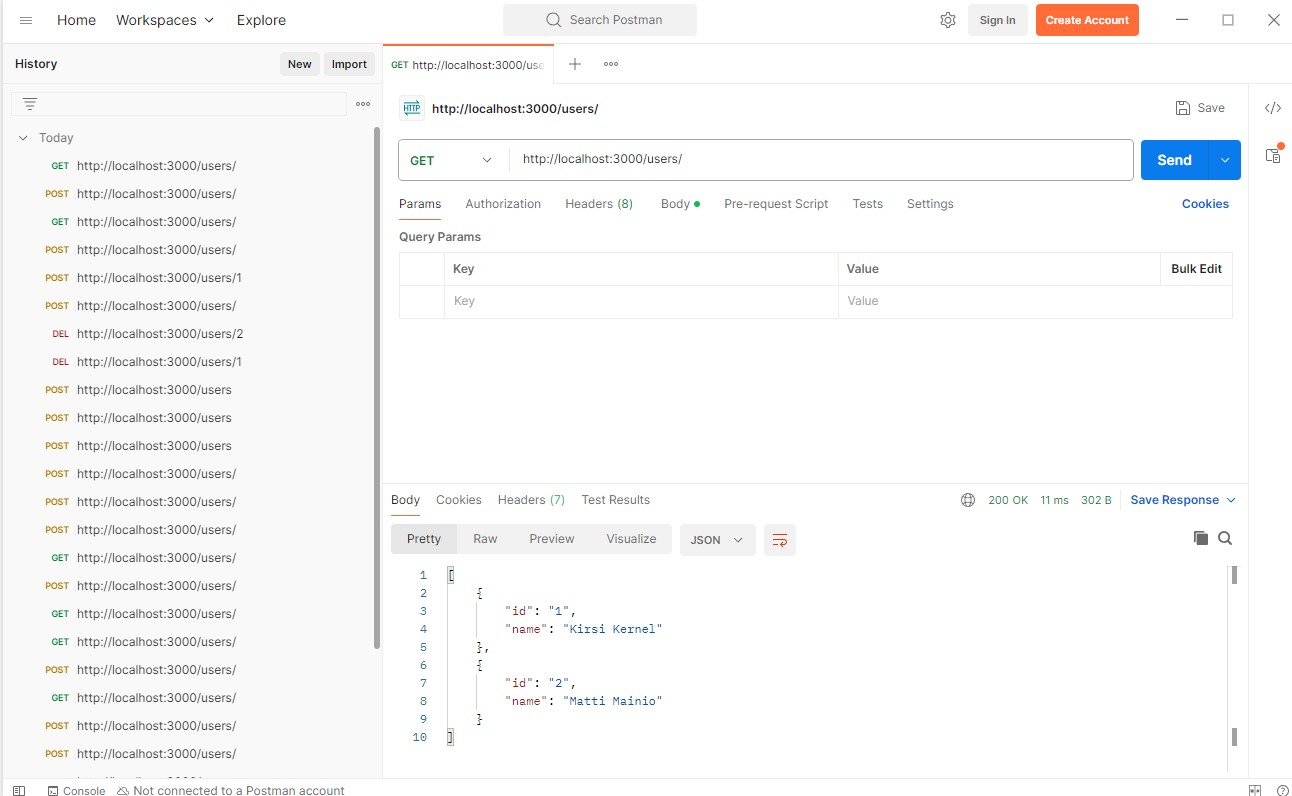Copy the response body with copy icon
The height and width of the screenshot is (796, 1292).
(x=1201, y=538)
